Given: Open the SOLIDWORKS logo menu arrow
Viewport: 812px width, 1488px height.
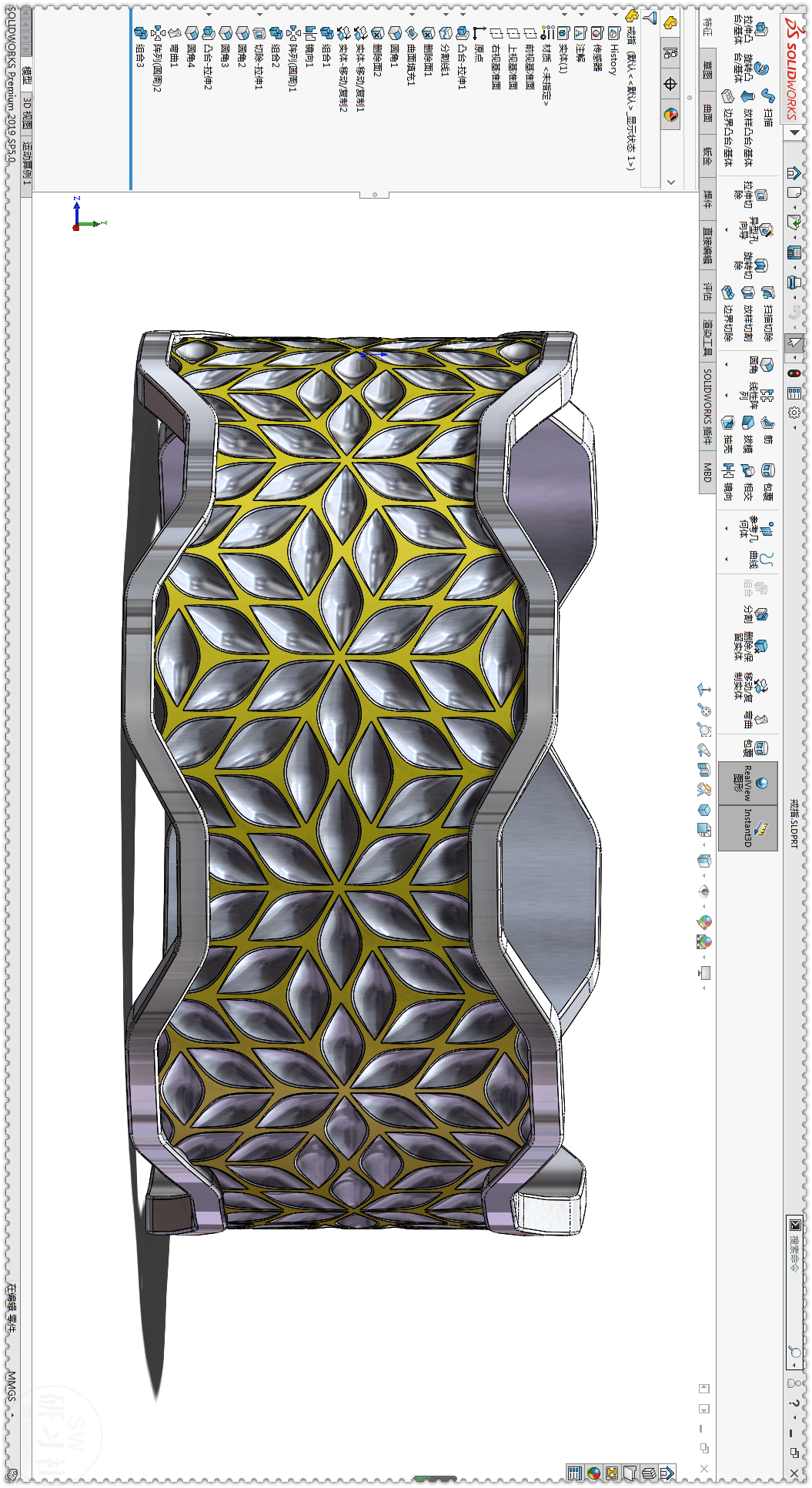Looking at the screenshot, I should point(794,132).
